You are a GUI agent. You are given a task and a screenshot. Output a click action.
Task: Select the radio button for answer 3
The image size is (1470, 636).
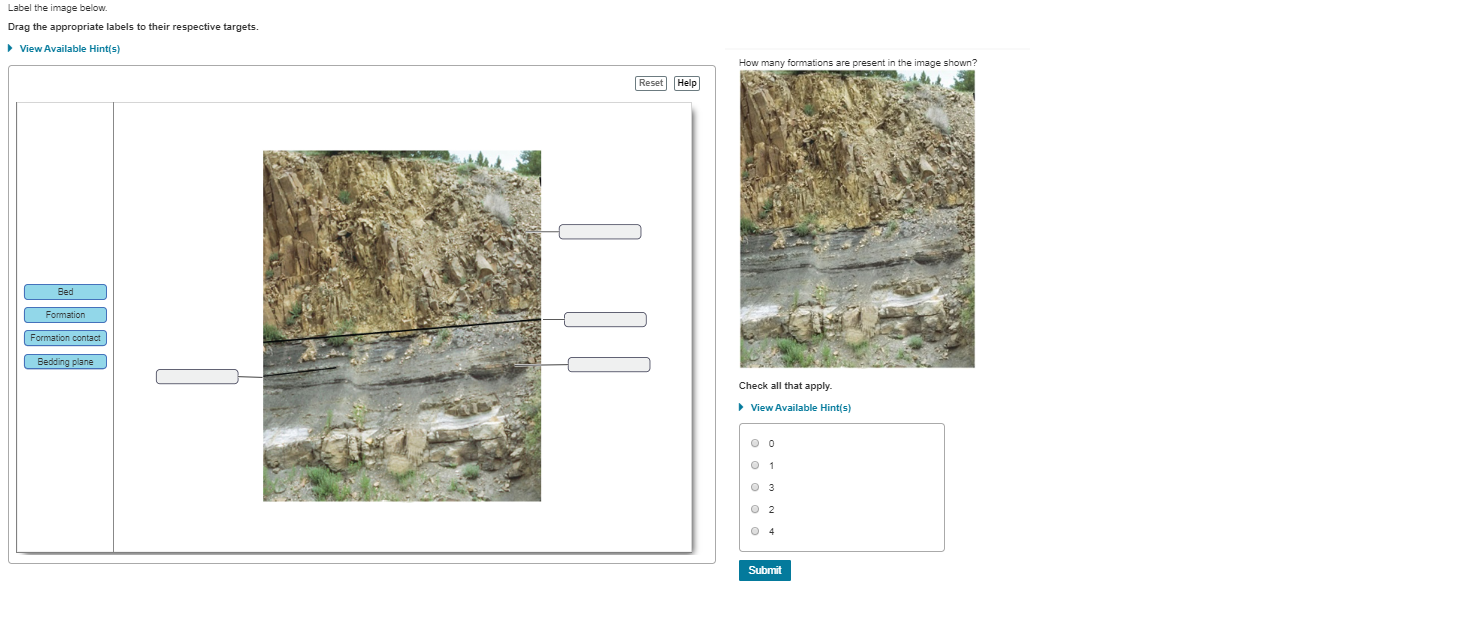(x=755, y=487)
